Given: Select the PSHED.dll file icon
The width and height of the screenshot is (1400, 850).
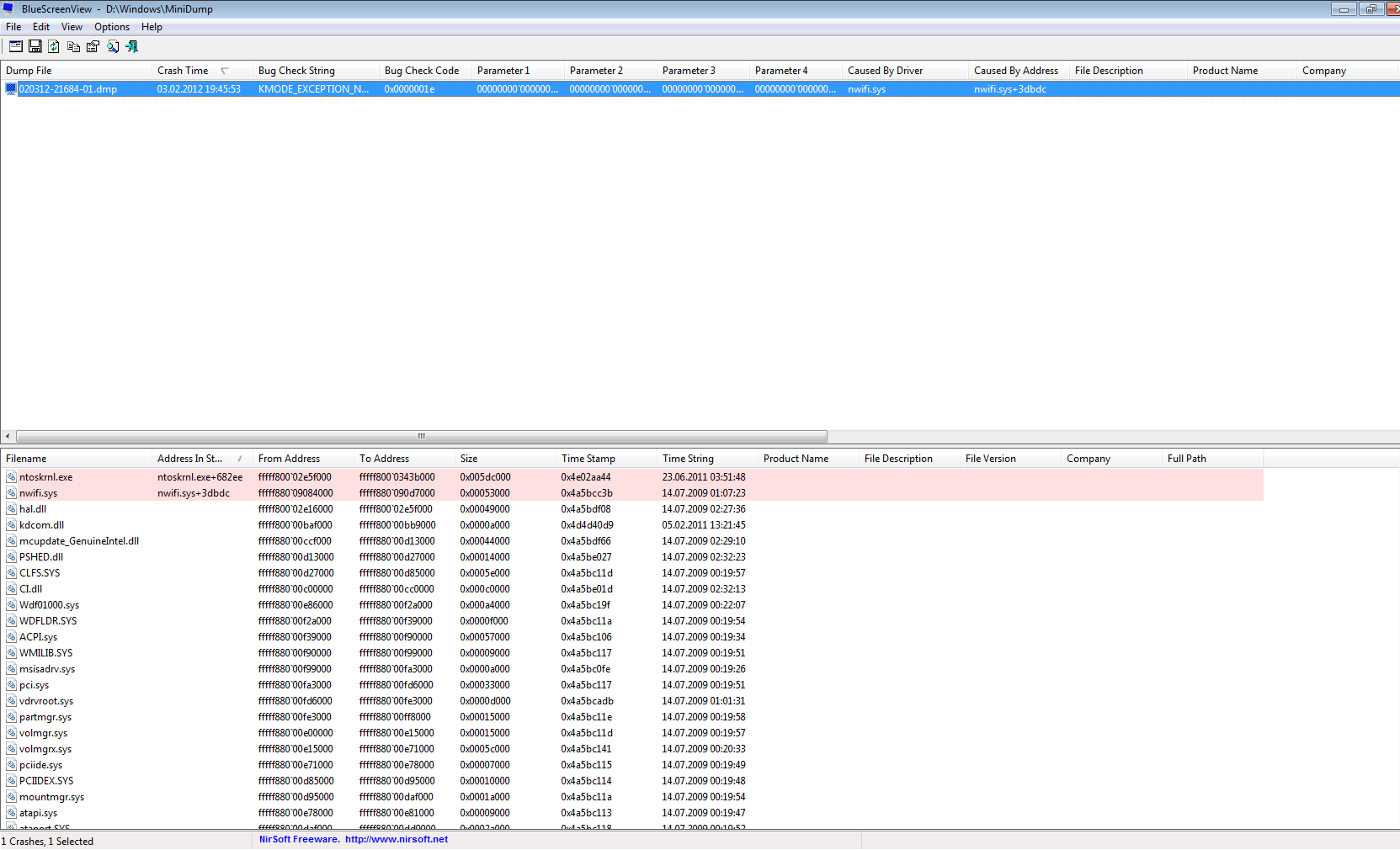Looking at the screenshot, I should coord(11,557).
